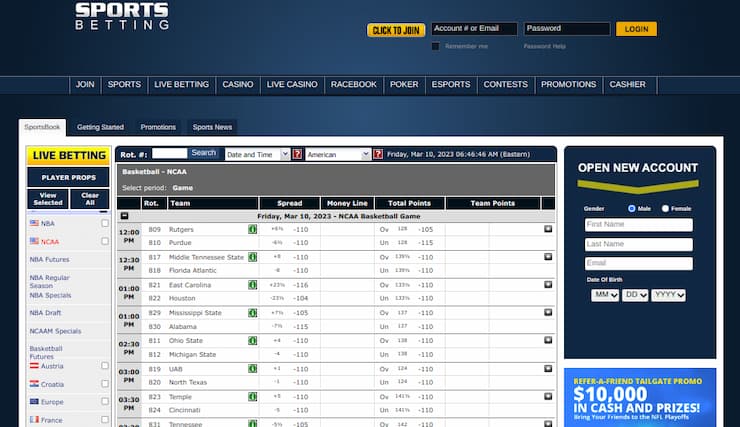Click the LOGIN button

click(636, 29)
